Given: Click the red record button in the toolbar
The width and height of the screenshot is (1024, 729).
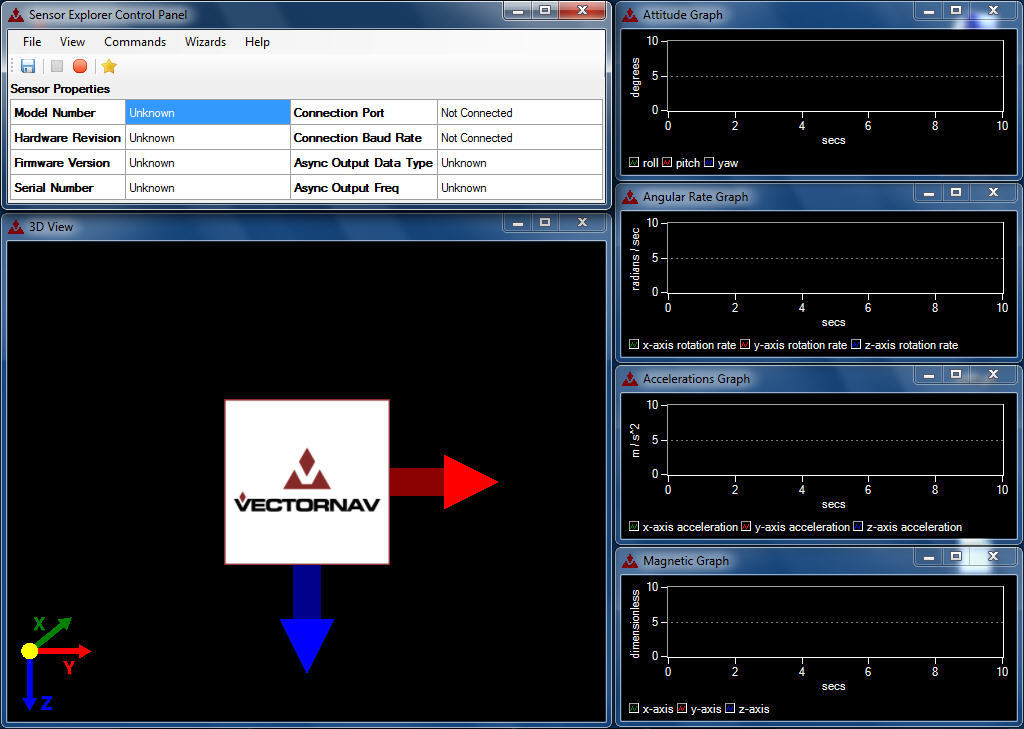Looking at the screenshot, I should [x=80, y=66].
